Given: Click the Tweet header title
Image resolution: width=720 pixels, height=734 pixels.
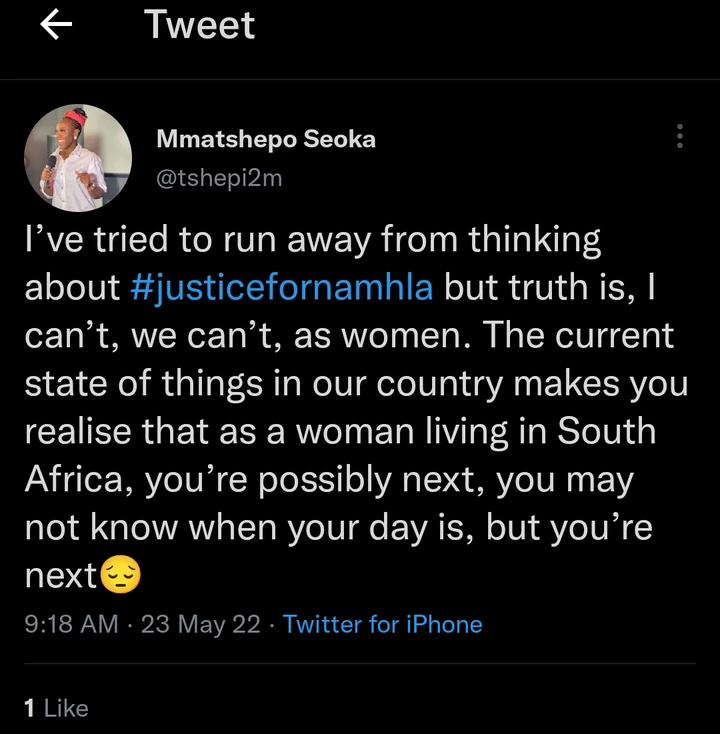Looking at the screenshot, I should [199, 25].
